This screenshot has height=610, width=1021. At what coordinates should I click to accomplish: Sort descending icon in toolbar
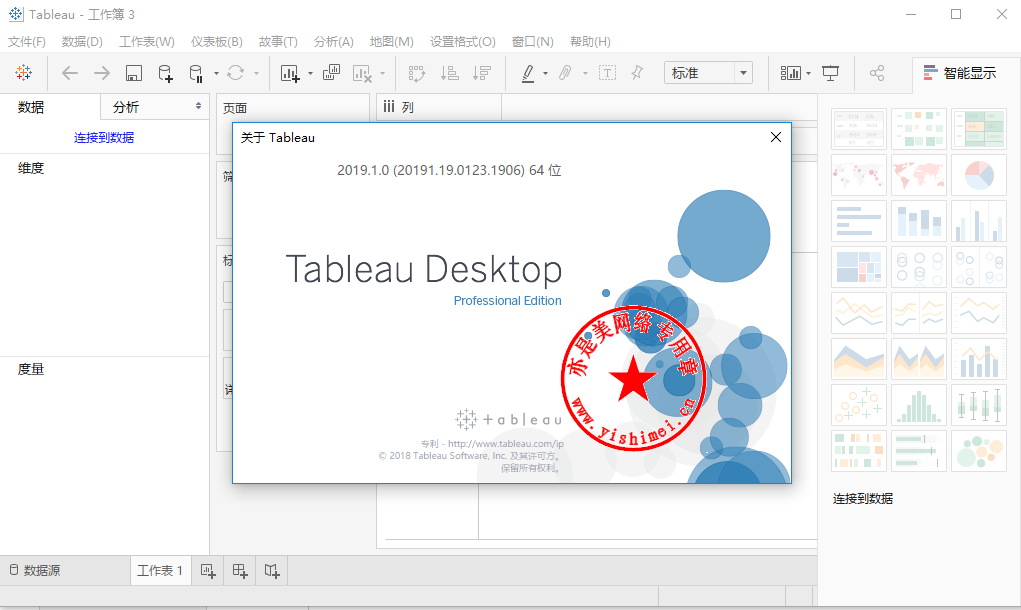[482, 73]
